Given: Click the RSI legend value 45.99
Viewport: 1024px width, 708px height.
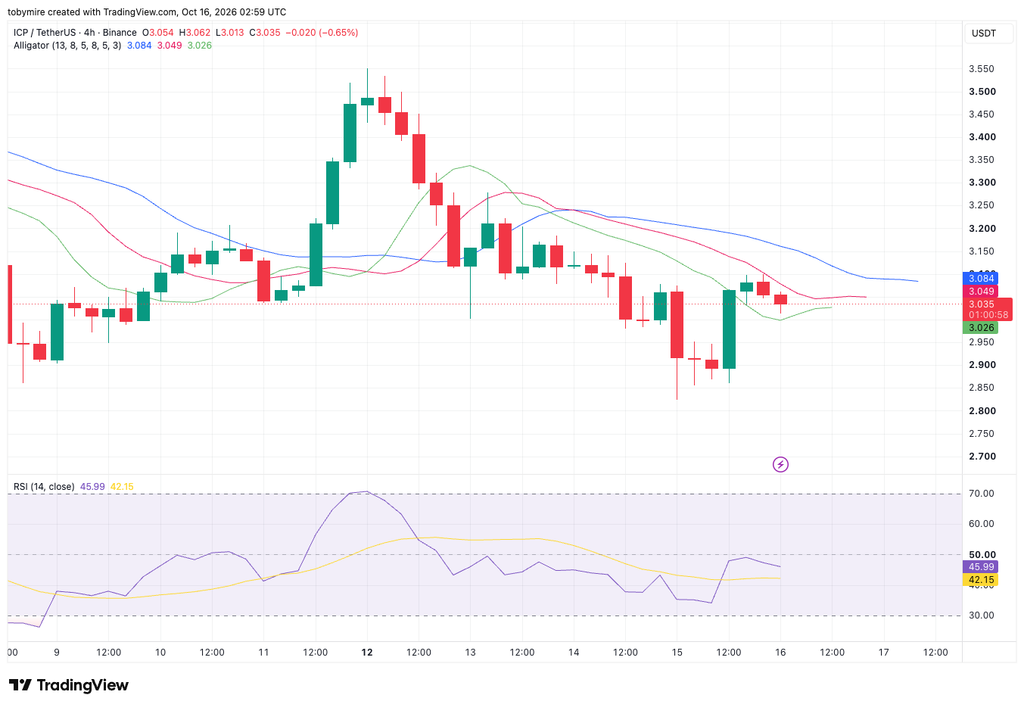Looking at the screenshot, I should [x=92, y=487].
